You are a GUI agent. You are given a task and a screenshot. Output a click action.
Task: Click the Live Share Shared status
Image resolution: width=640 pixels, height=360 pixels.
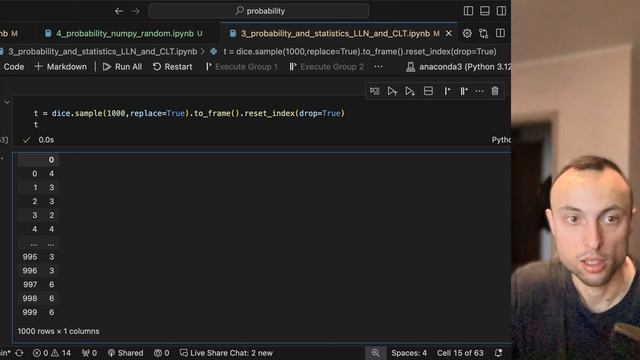tap(125, 353)
